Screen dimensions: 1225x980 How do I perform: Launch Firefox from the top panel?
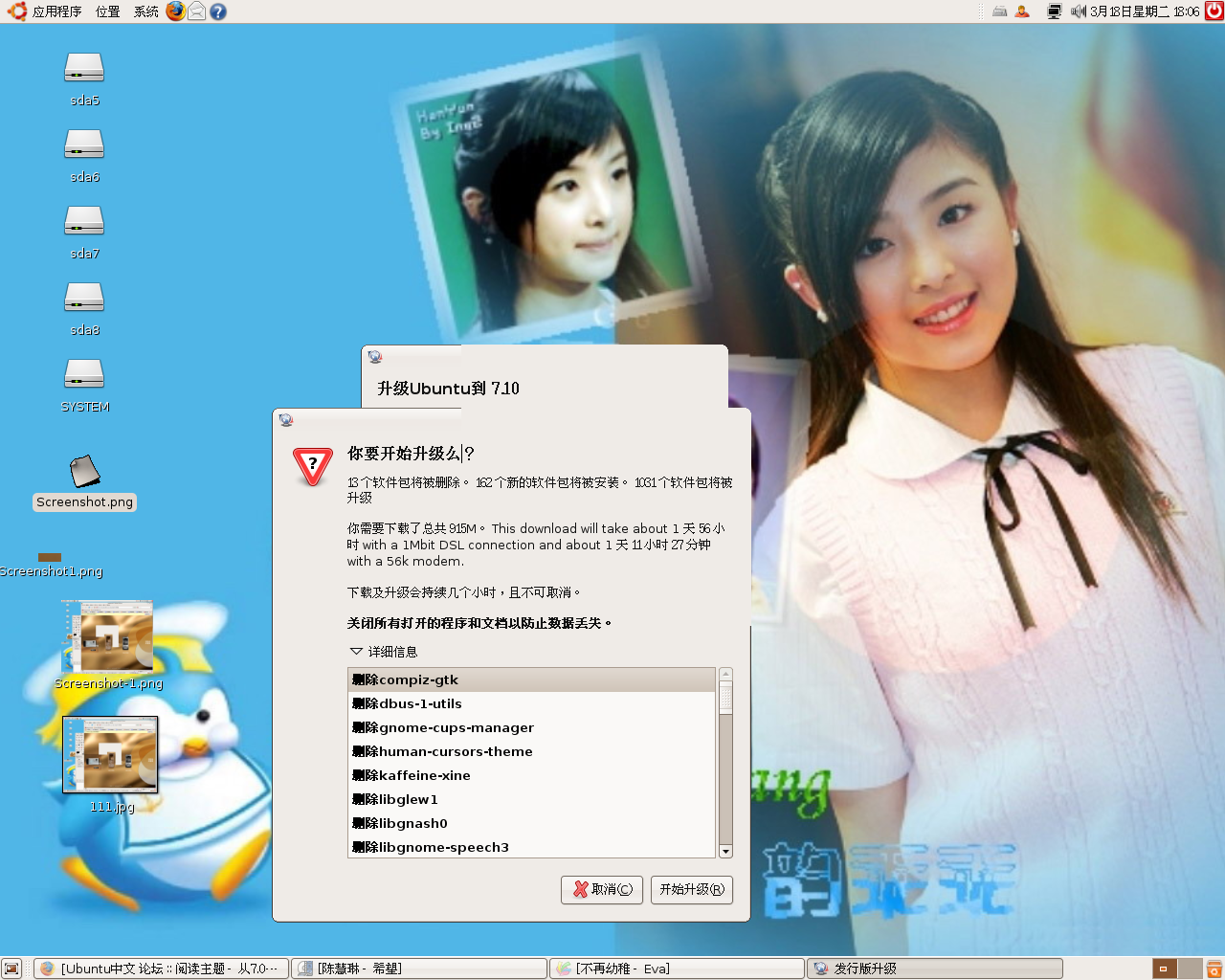pos(176,11)
